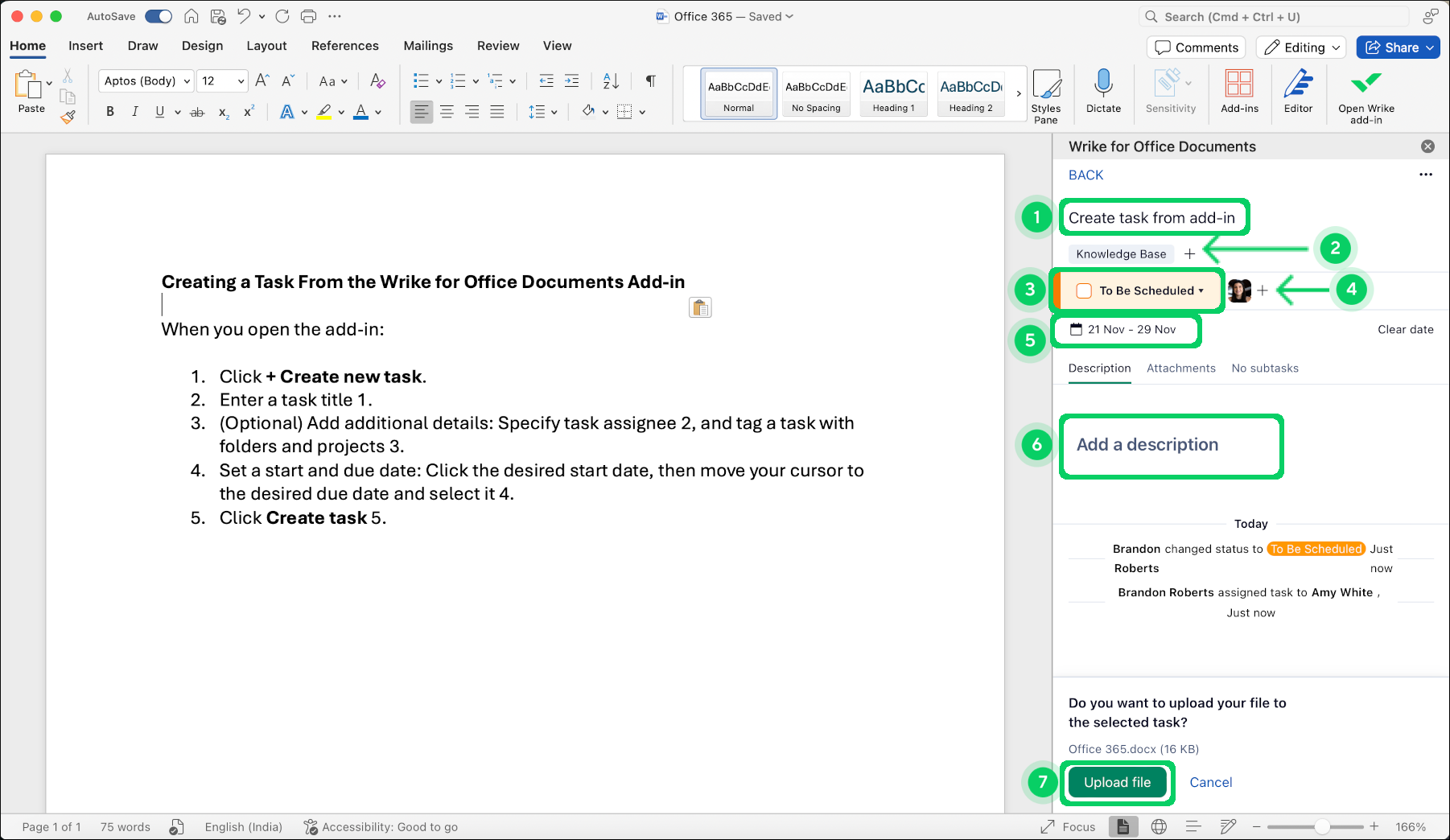Screen dimensions: 1450x840
Task: Switch AutoSave off
Action: 158,15
